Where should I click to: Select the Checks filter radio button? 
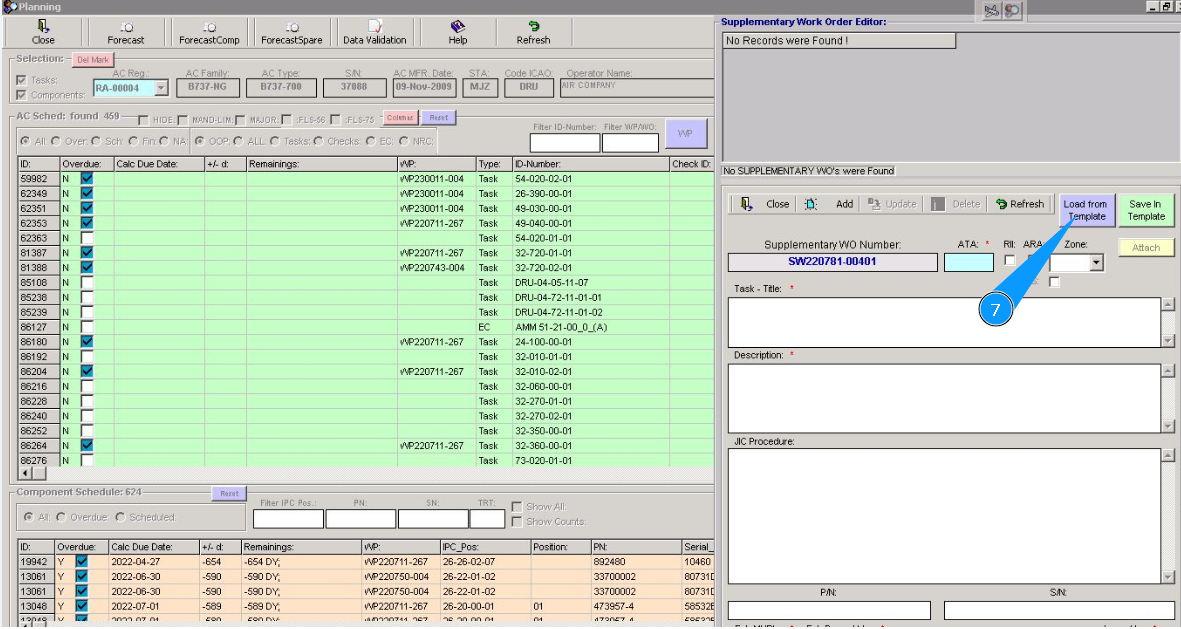pyautogui.click(x=319, y=141)
